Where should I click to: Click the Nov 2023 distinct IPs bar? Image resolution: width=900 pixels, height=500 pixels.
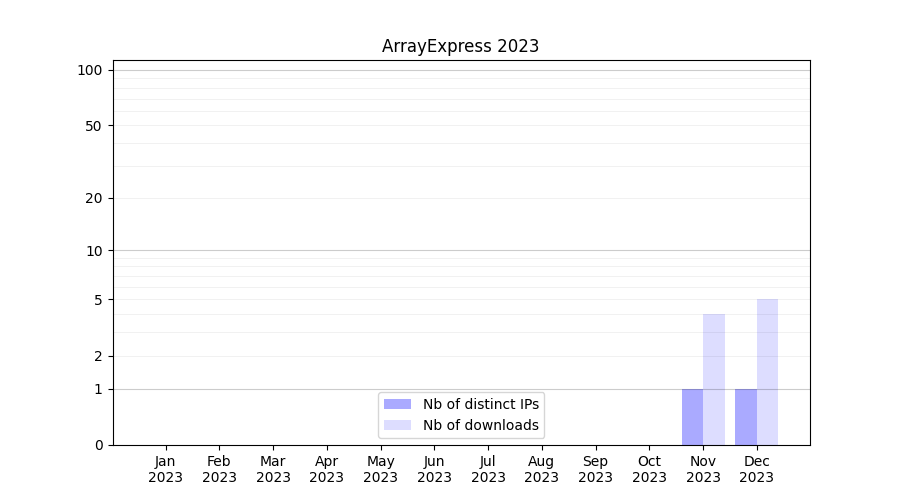692,417
